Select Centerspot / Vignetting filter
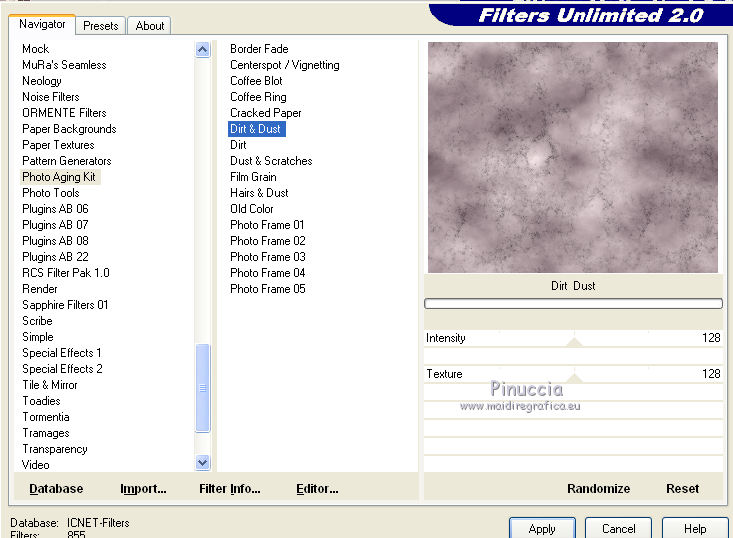The image size is (733, 538). [285, 65]
